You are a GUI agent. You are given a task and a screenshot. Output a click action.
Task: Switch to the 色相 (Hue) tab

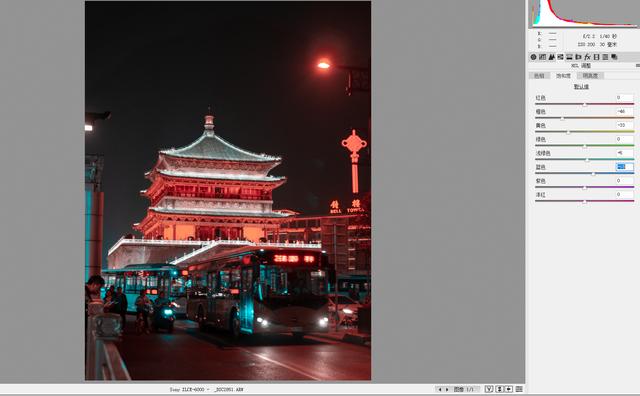[539, 76]
